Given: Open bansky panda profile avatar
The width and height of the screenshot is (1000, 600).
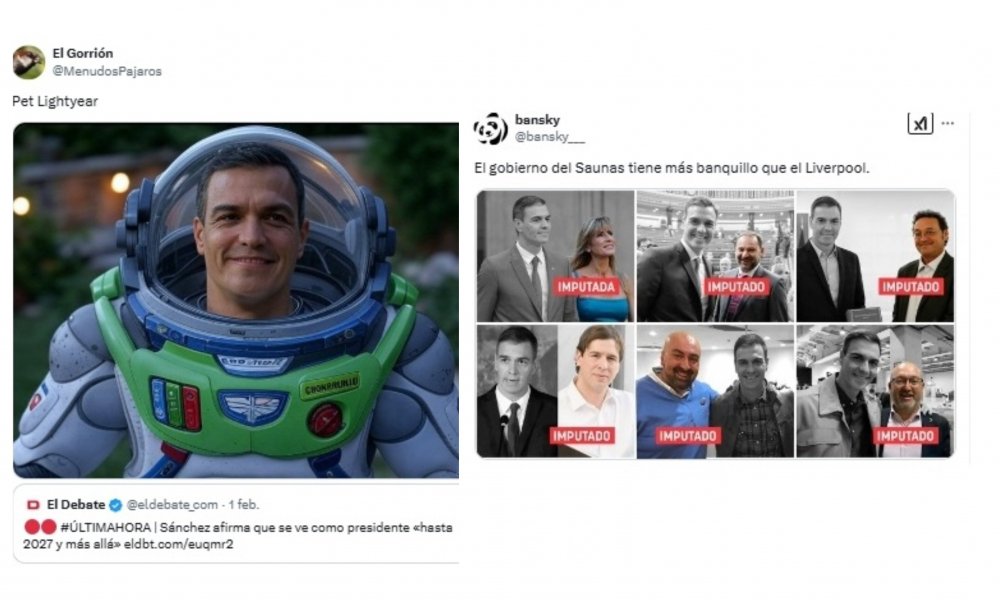Looking at the screenshot, I should [490, 129].
